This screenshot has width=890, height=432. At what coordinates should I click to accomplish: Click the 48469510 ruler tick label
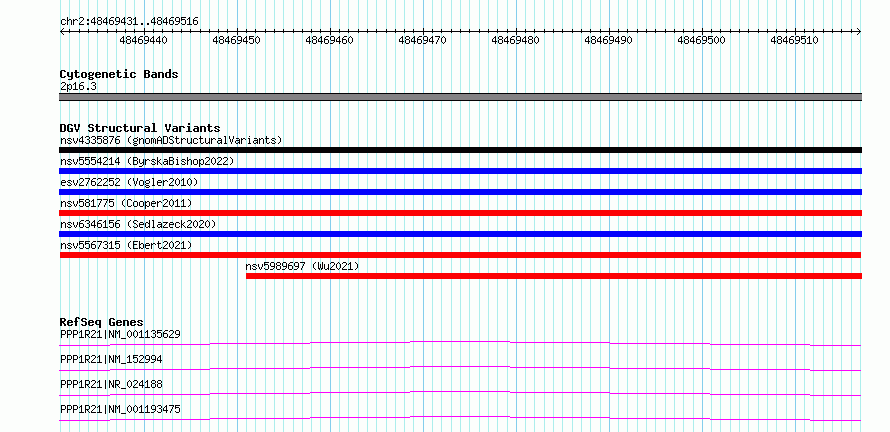coord(795,40)
